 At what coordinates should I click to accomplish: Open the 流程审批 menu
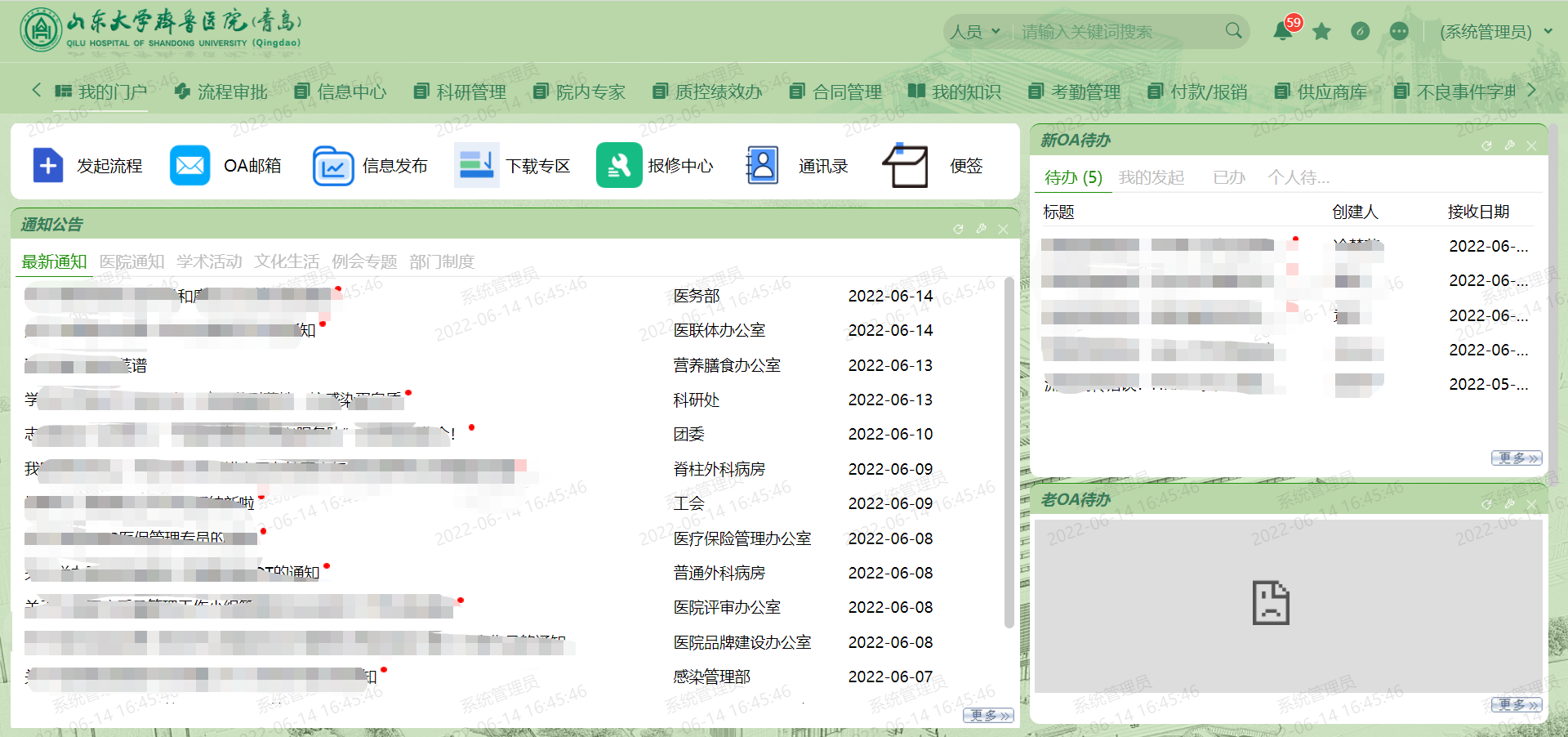[x=221, y=92]
